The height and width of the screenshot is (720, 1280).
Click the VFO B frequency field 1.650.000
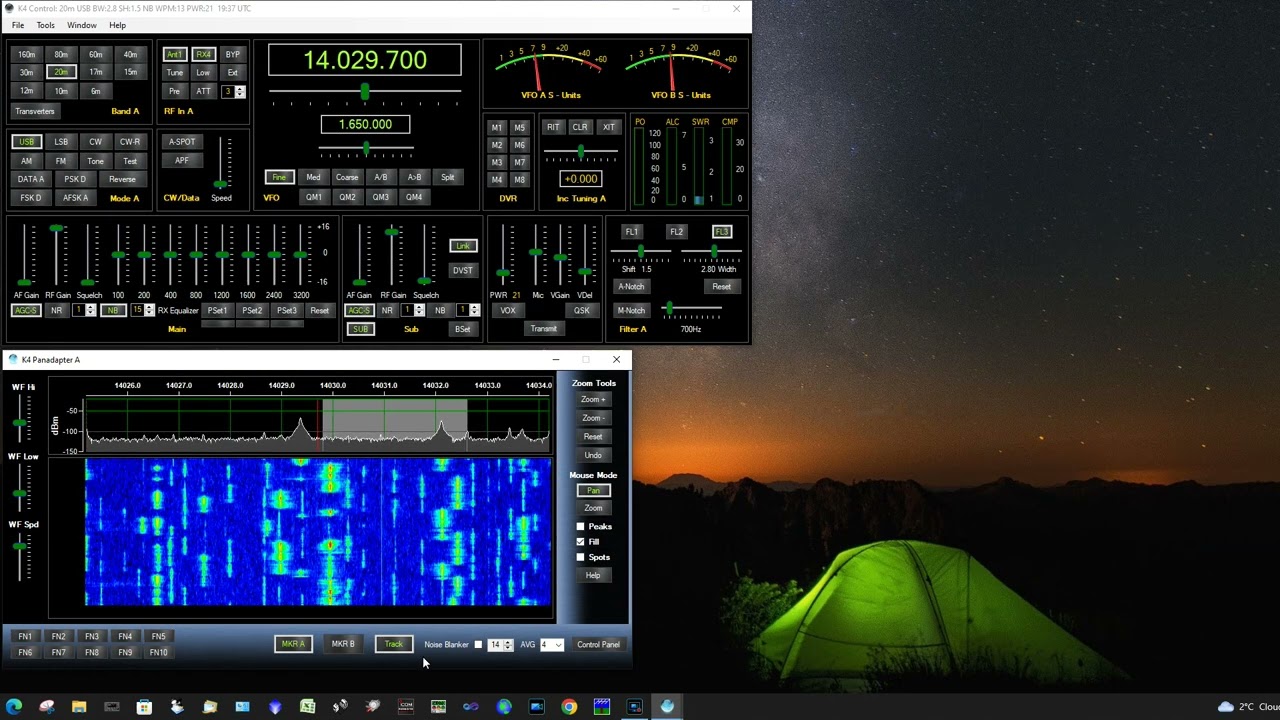click(x=365, y=124)
